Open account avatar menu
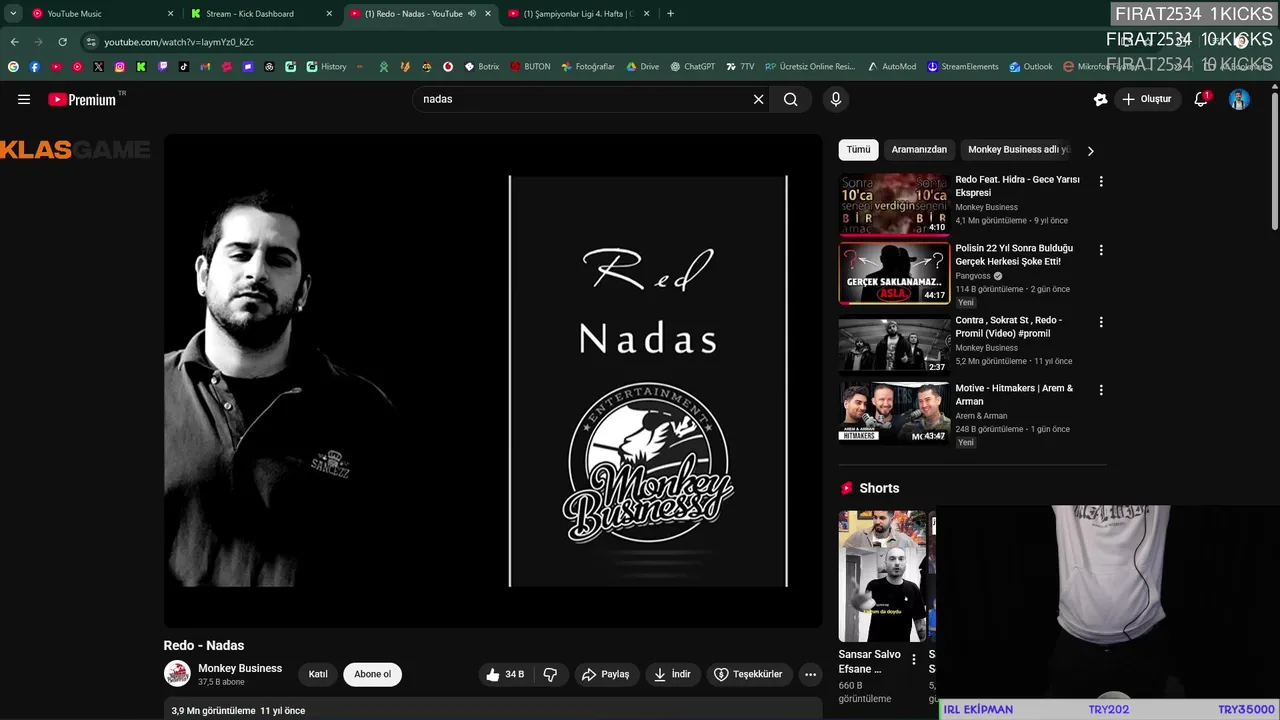This screenshot has width=1280, height=720. [x=1239, y=99]
